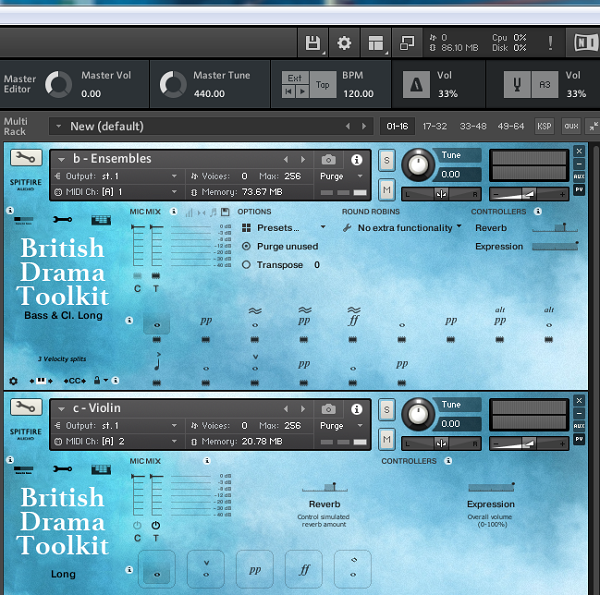Image resolution: width=600 pixels, height=595 pixels.
Task: Adjust Reverb slider in Ensembles controllers
Action: 555,228
